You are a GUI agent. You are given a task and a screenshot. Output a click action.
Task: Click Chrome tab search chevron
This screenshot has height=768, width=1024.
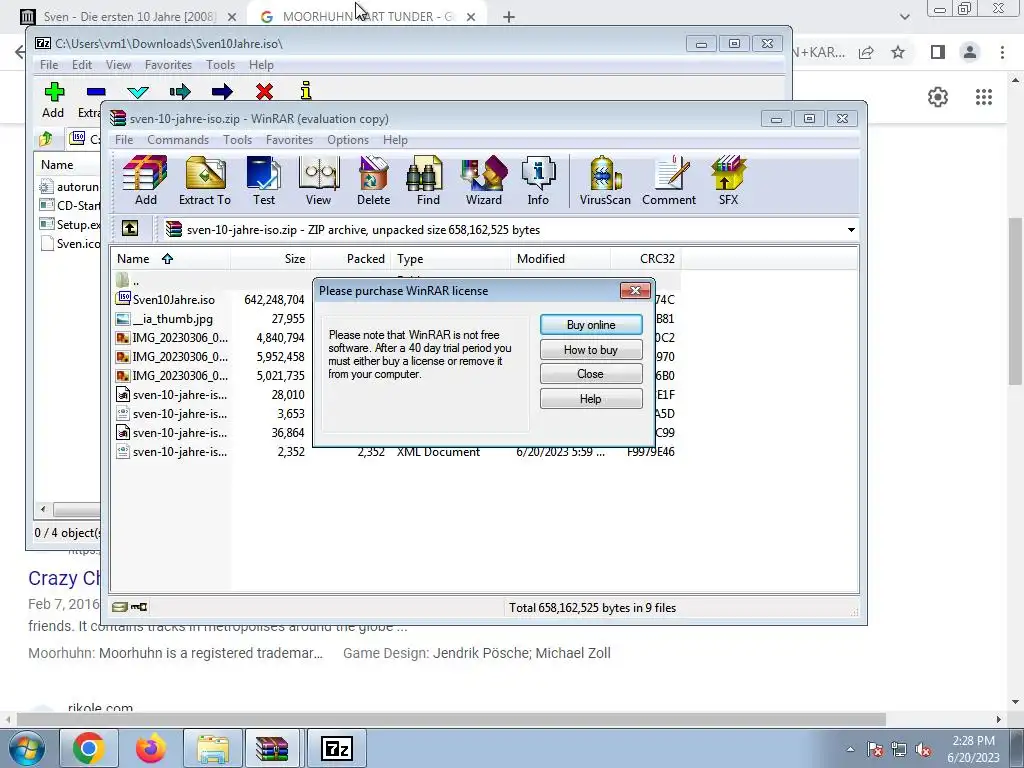point(904,17)
